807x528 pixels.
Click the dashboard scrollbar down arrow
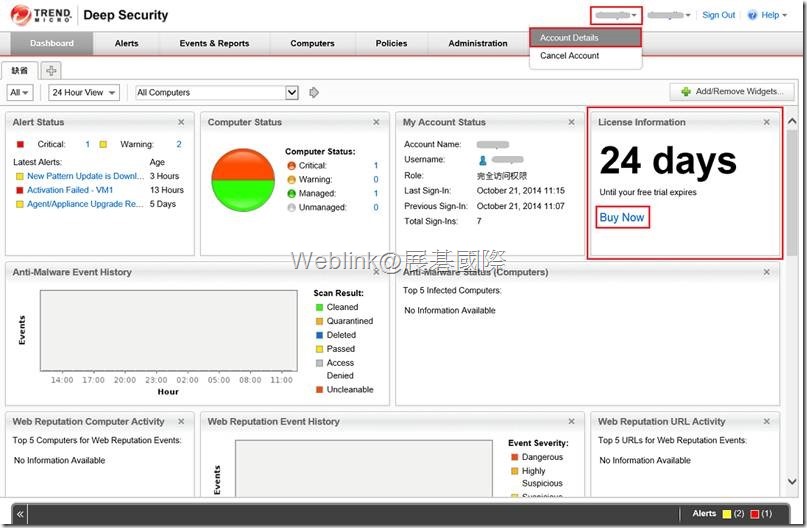[x=792, y=482]
